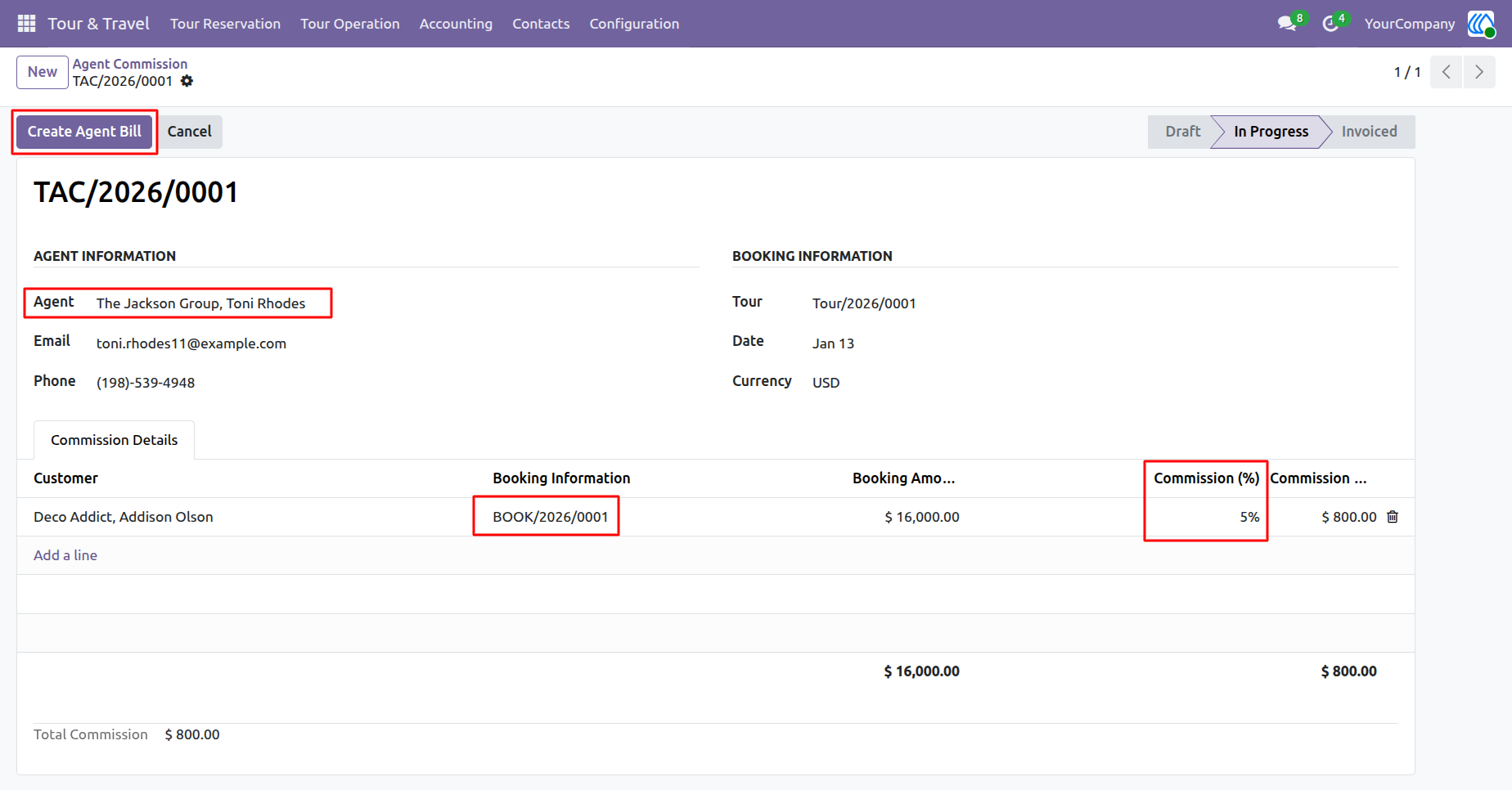
Task: Click the booking amount cell $ 16,000.00
Action: coord(921,517)
